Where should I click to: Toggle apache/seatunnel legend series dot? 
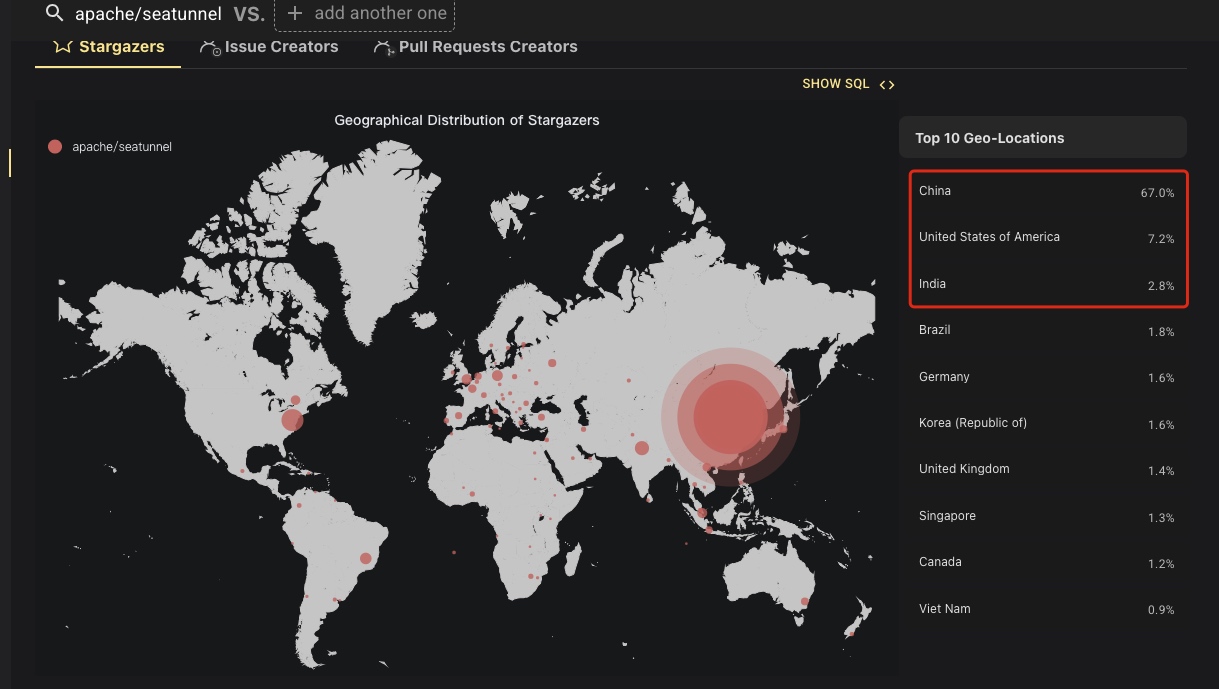click(x=55, y=147)
